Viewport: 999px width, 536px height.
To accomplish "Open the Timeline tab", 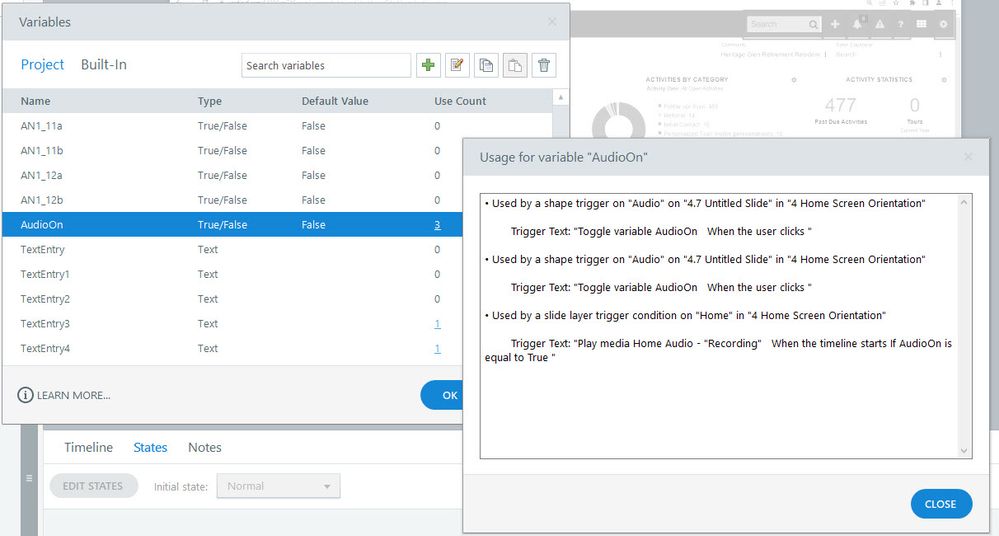I will 89,447.
